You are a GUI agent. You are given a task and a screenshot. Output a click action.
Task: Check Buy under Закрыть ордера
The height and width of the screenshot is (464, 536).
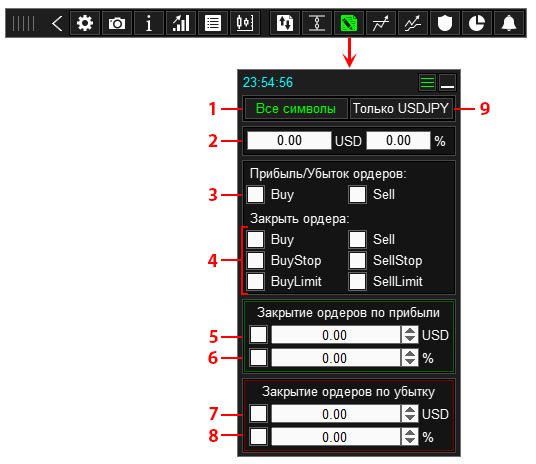coord(256,239)
